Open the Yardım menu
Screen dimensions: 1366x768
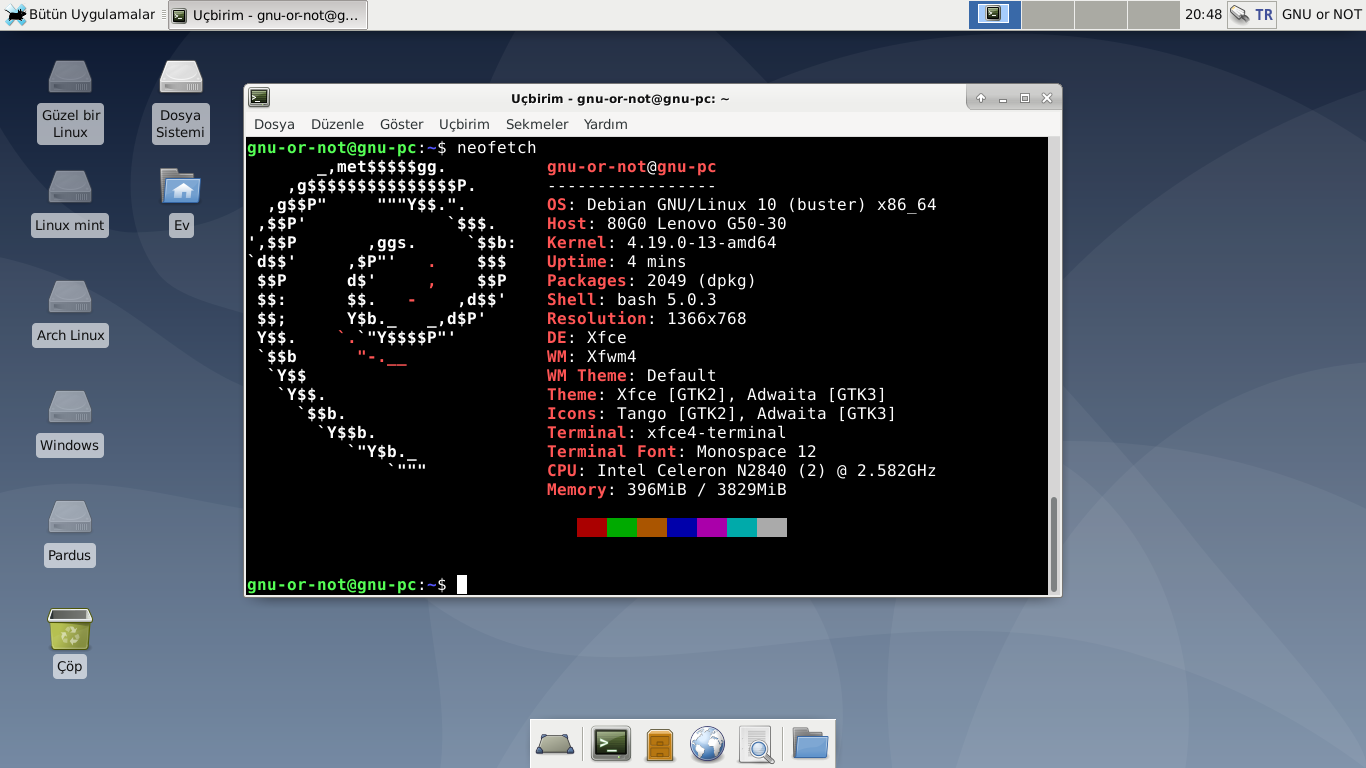click(606, 124)
